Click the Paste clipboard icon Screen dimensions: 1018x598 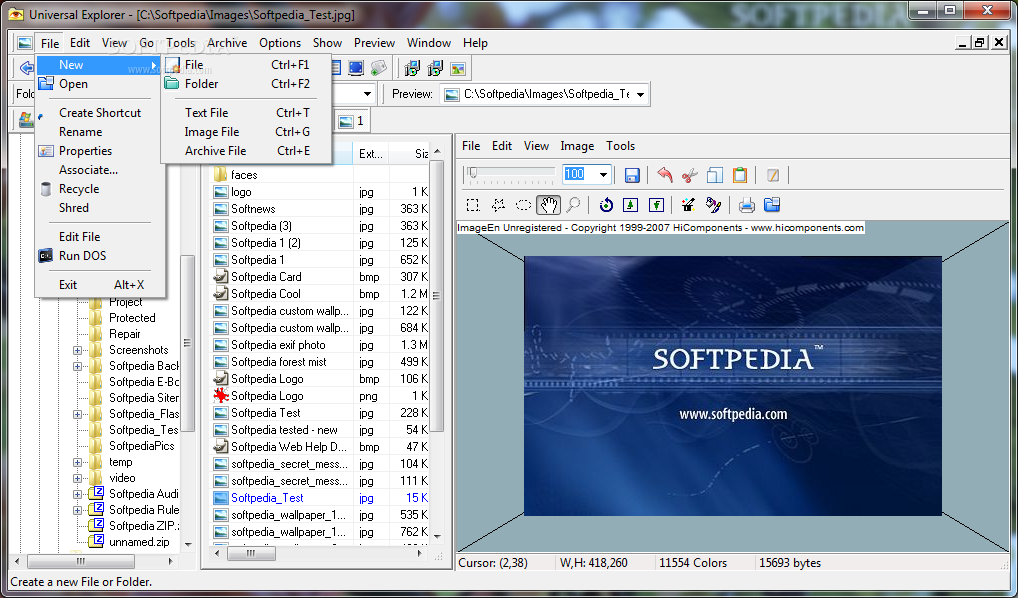click(739, 175)
